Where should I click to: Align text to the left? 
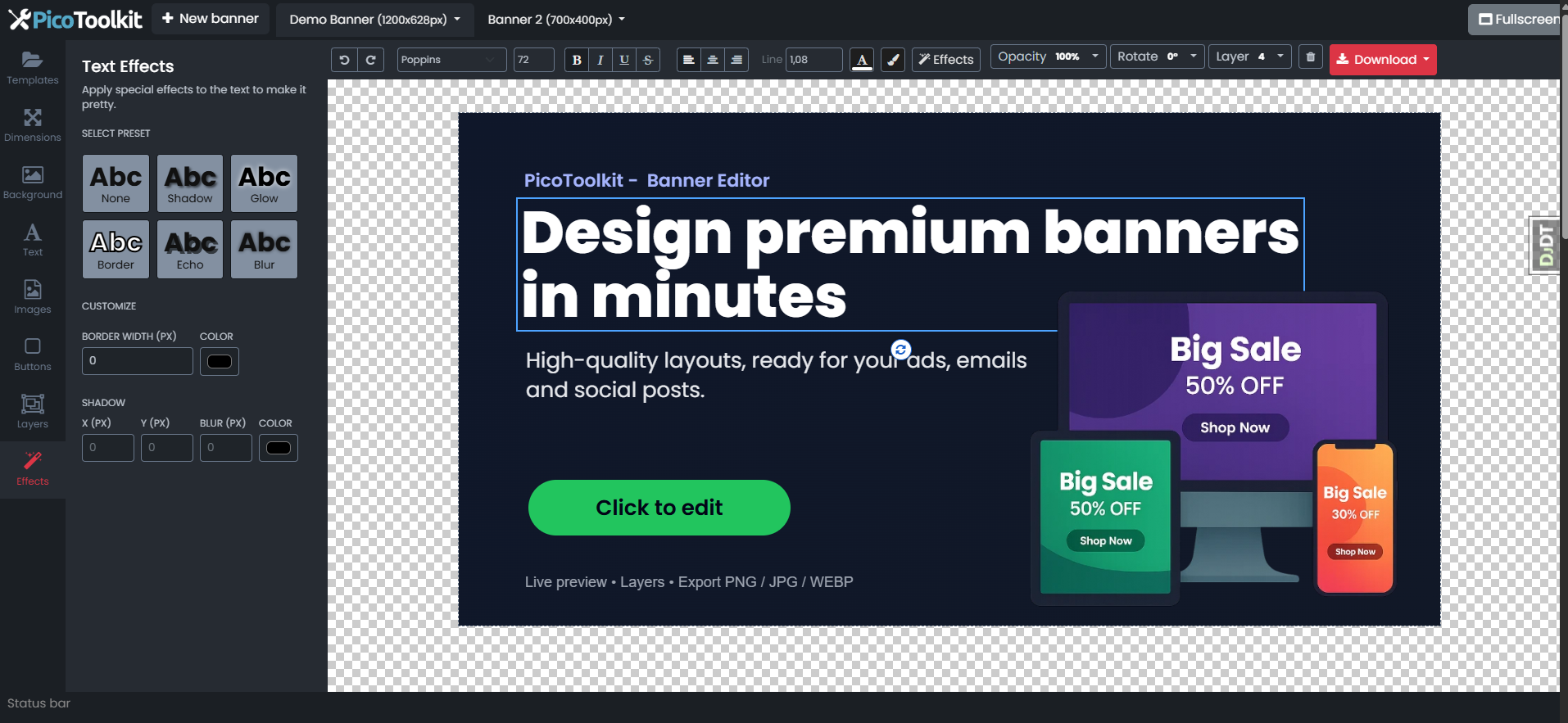click(x=689, y=60)
